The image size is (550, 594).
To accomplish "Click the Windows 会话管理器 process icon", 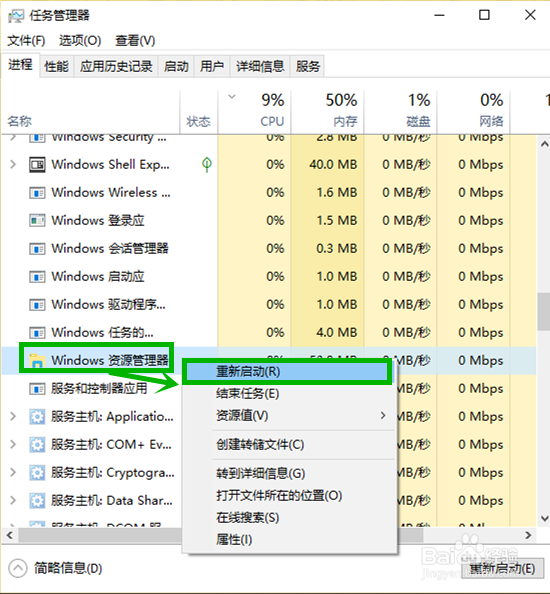I will [37, 249].
